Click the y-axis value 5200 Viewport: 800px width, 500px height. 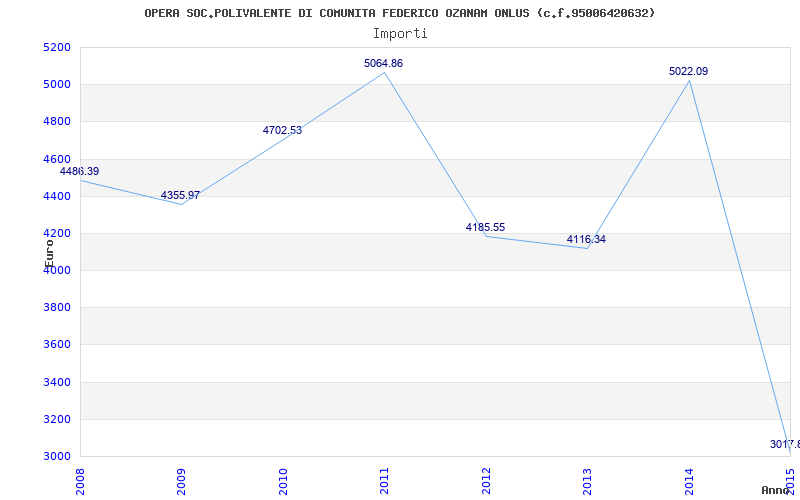(x=56, y=47)
